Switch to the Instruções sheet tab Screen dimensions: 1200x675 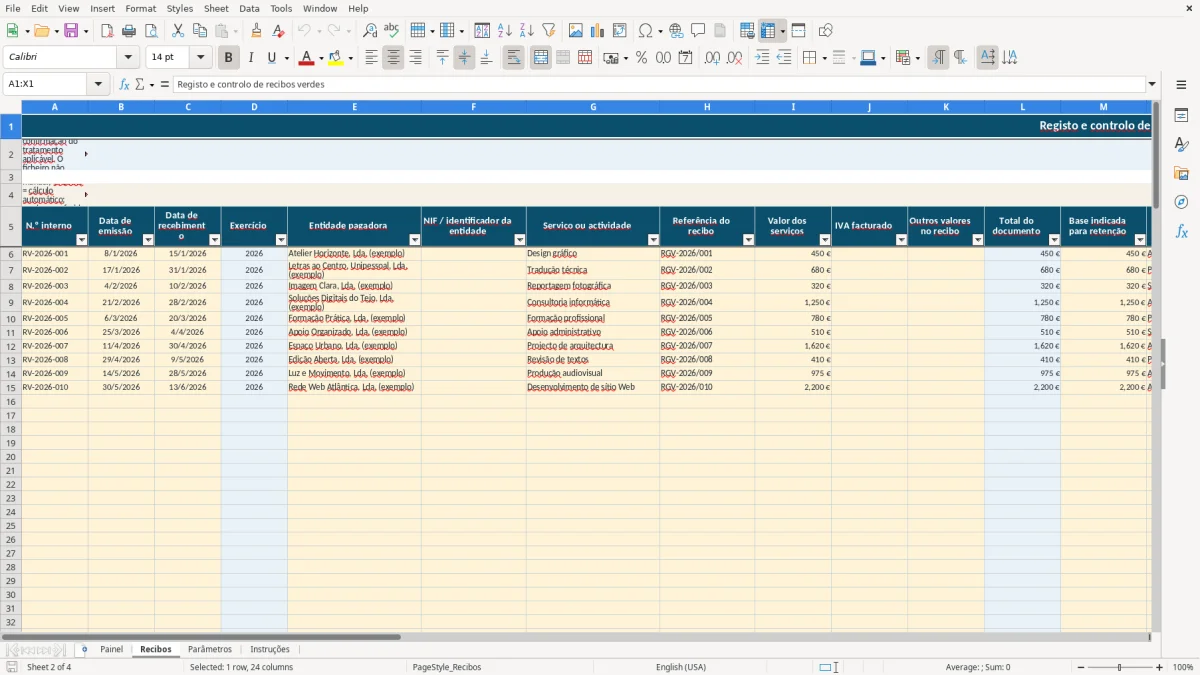[x=270, y=649]
